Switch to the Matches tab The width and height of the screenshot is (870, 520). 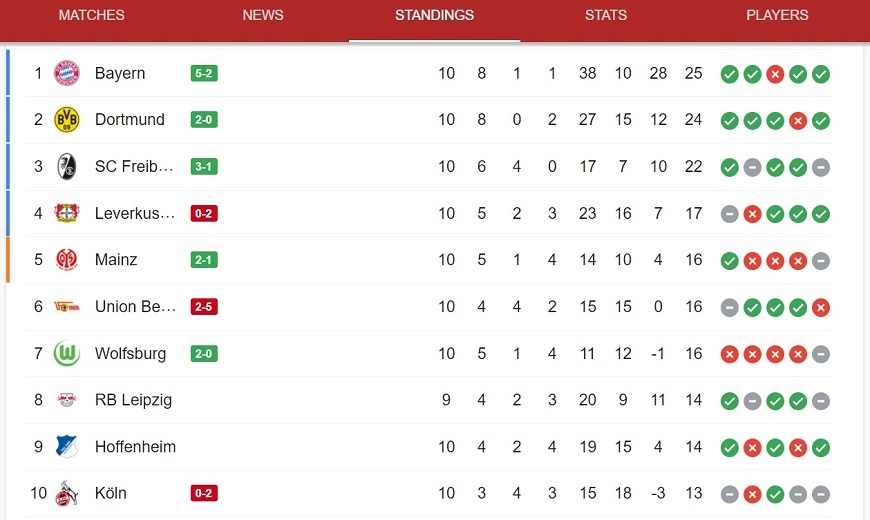coord(92,15)
